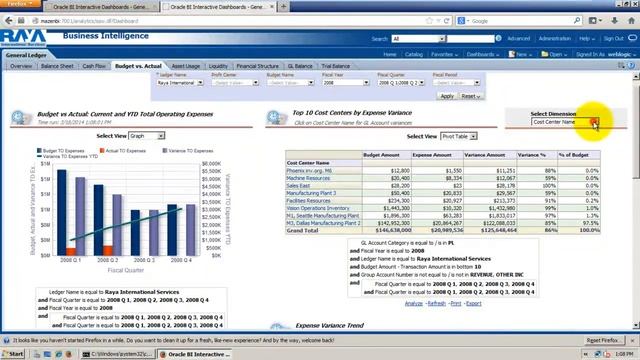Open Facilities Resources cost center link
The width and height of the screenshot is (640, 360).
(x=308, y=201)
